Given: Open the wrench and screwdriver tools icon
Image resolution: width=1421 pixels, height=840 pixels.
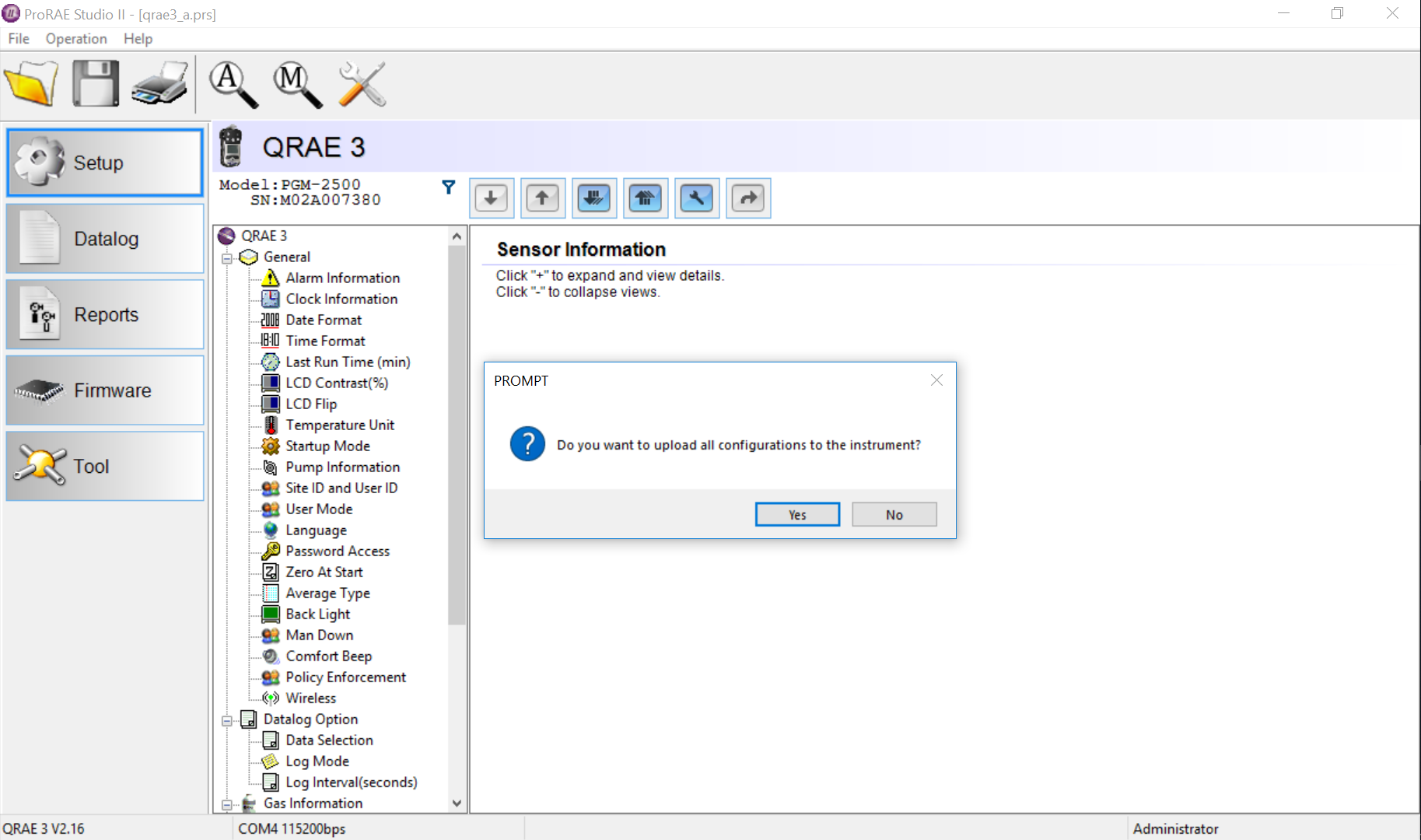Looking at the screenshot, I should (362, 84).
